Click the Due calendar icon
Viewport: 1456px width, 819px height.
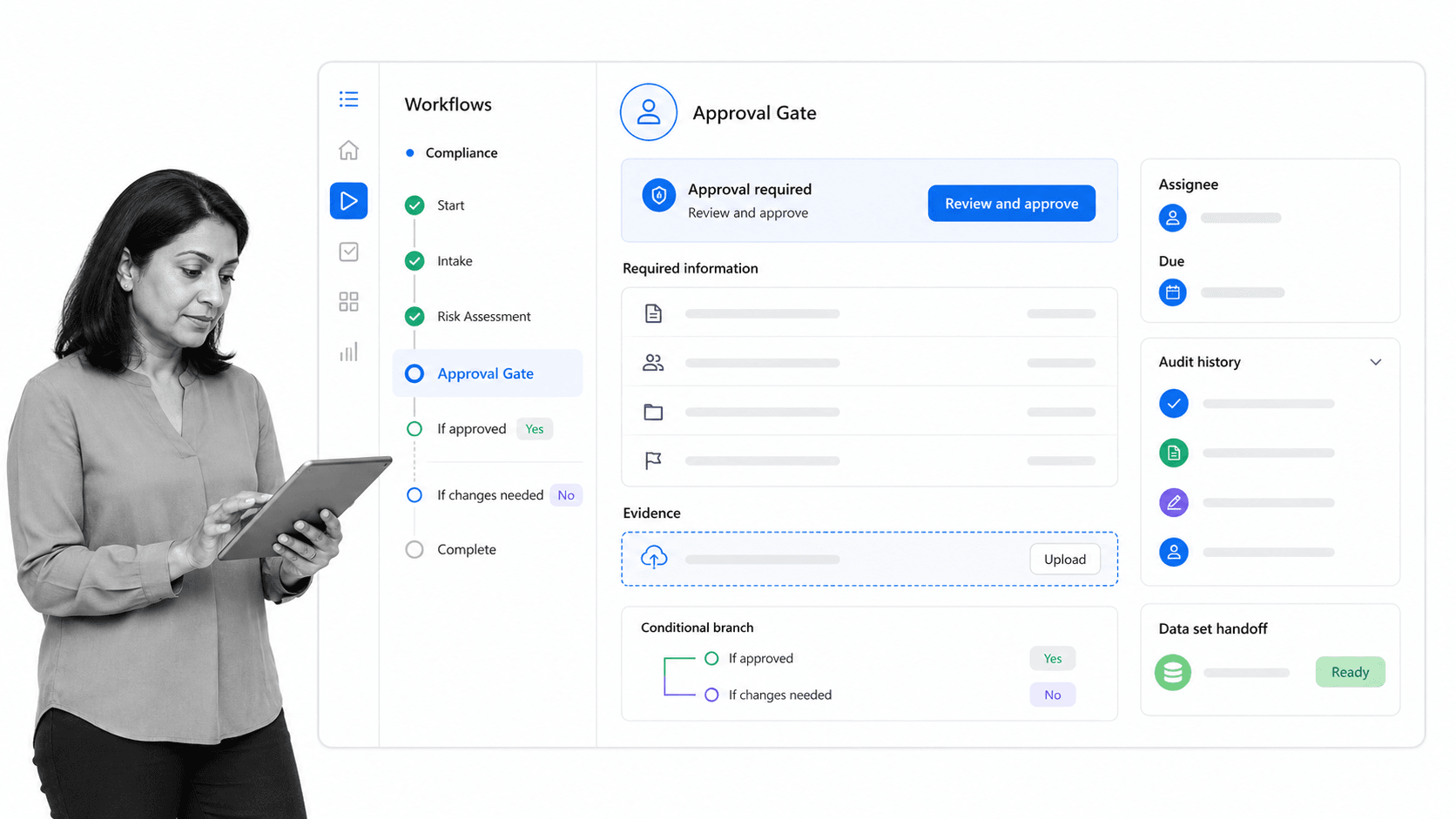coord(1173,292)
